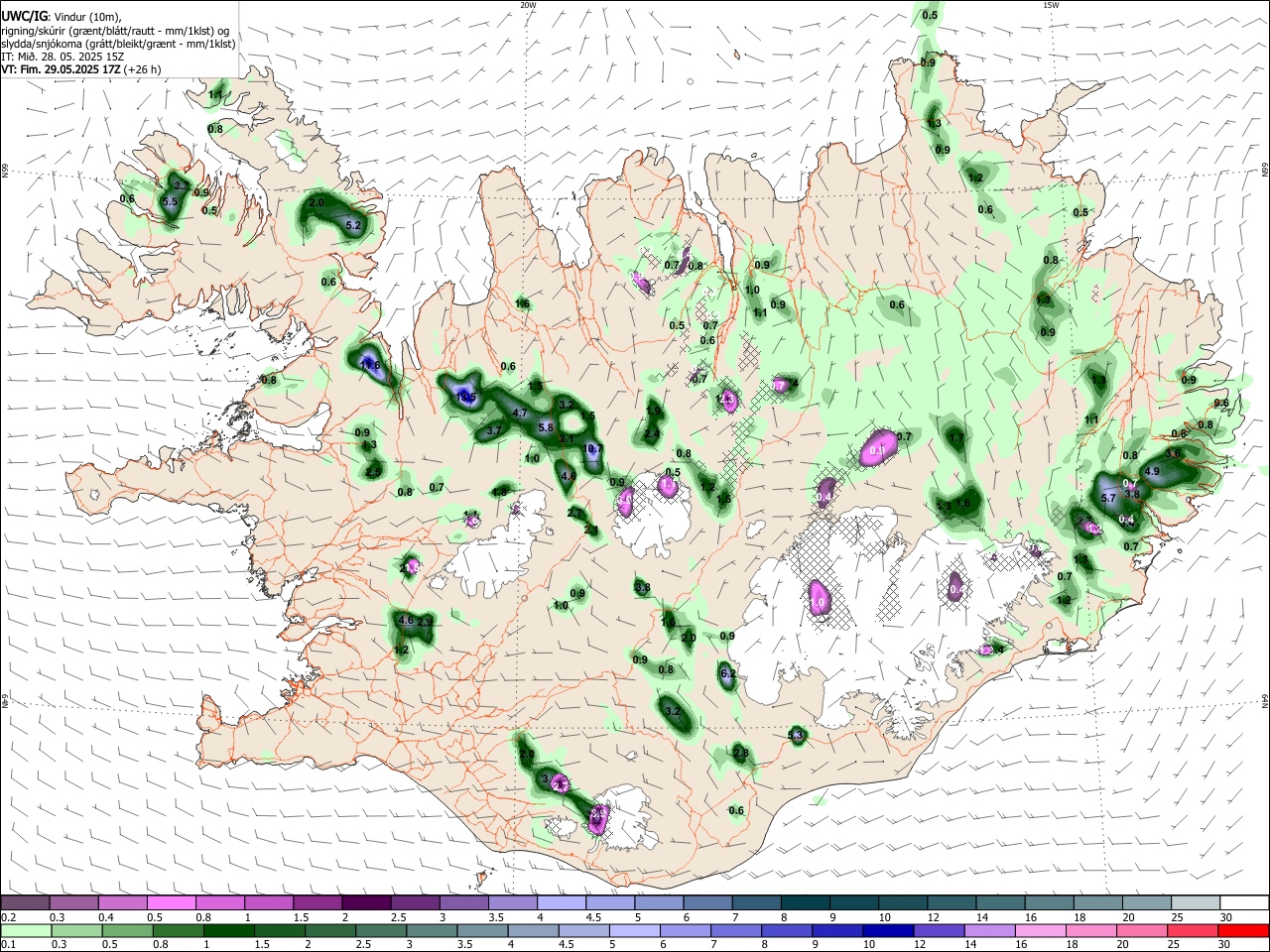Image resolution: width=1270 pixels, height=952 pixels.
Task: Pick the light lavender 4.5 swatch in the top legend row
Action: tap(610, 902)
